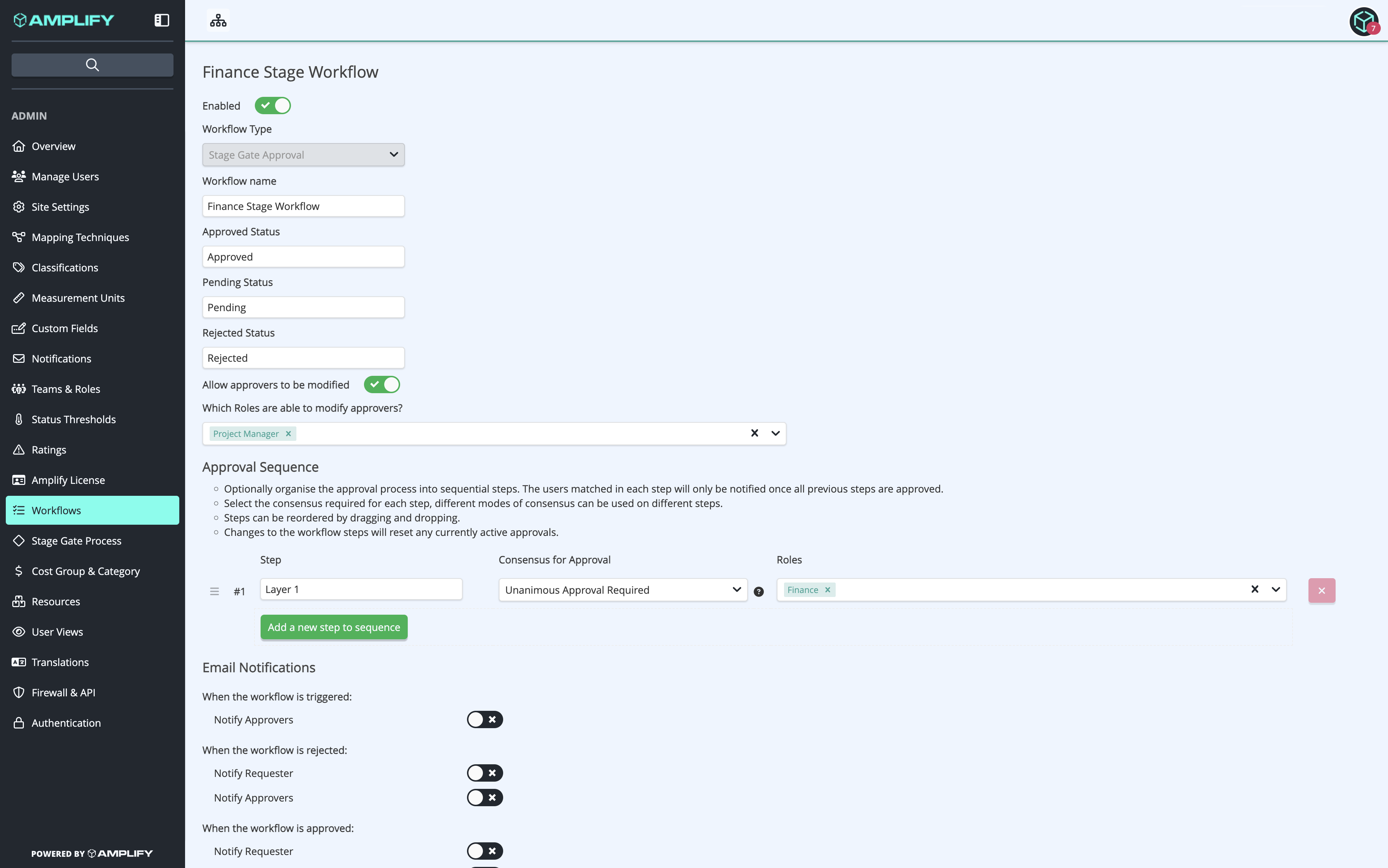Click the Pending Status input field
Screen dimensions: 1388x868
pyautogui.click(x=303, y=307)
